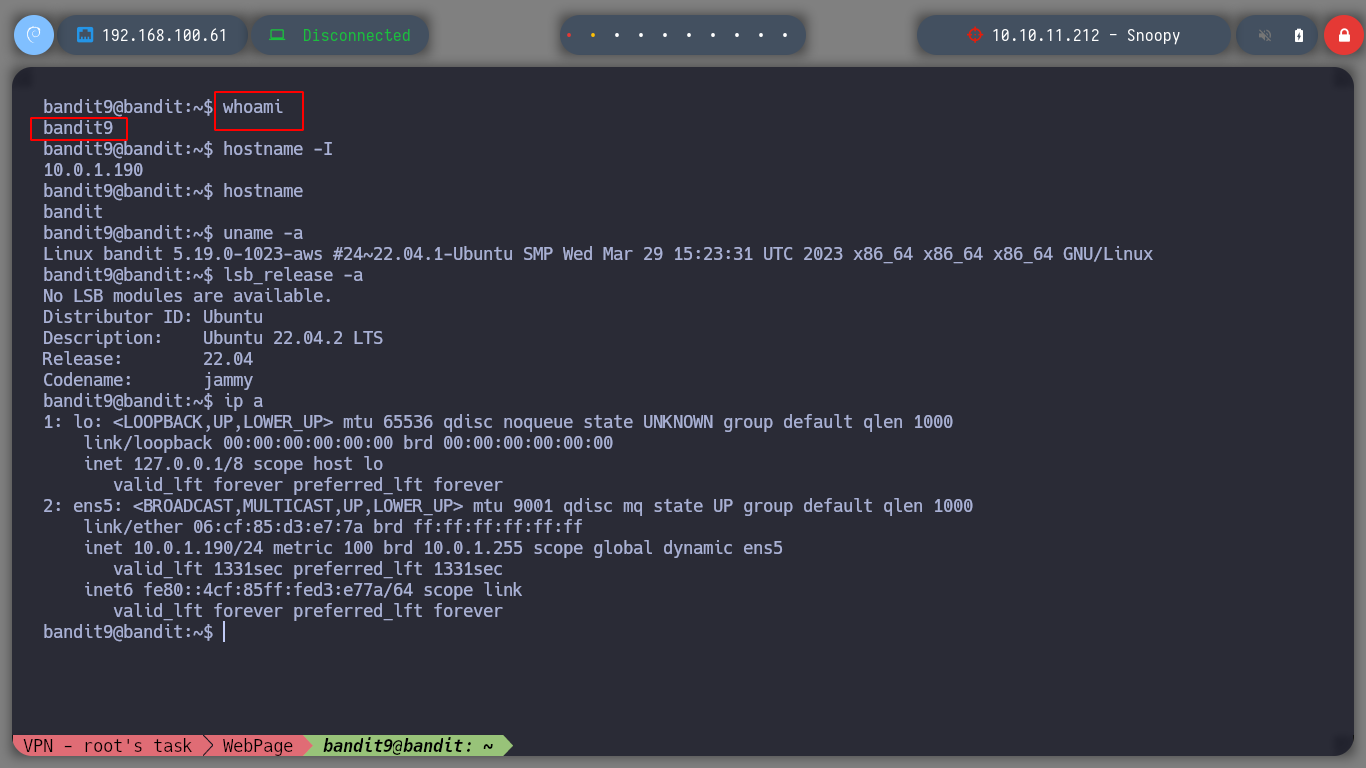Click the red lock screen button
This screenshot has height=768, width=1366.
[x=1343, y=35]
